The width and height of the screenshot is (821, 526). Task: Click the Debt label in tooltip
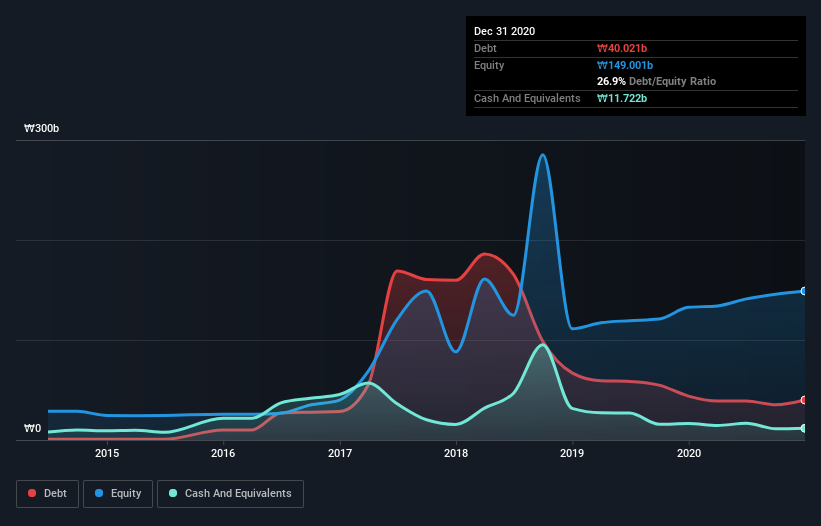(x=485, y=48)
